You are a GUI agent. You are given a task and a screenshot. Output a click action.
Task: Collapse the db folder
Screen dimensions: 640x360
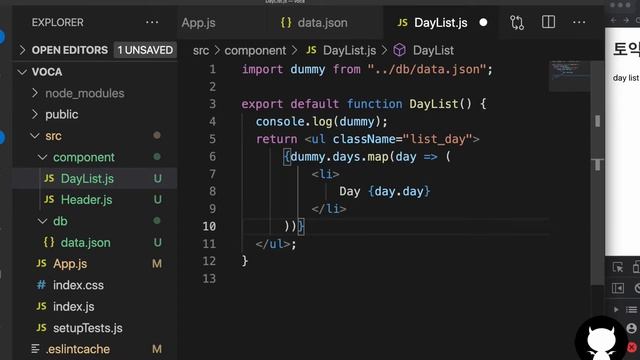(x=42, y=221)
